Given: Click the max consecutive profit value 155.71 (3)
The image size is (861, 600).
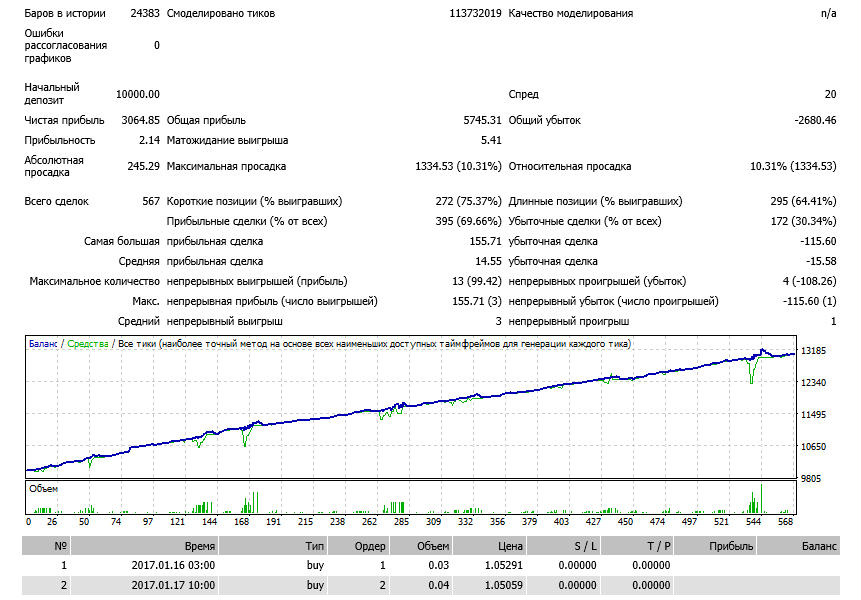Looking at the screenshot, I should click(477, 301).
